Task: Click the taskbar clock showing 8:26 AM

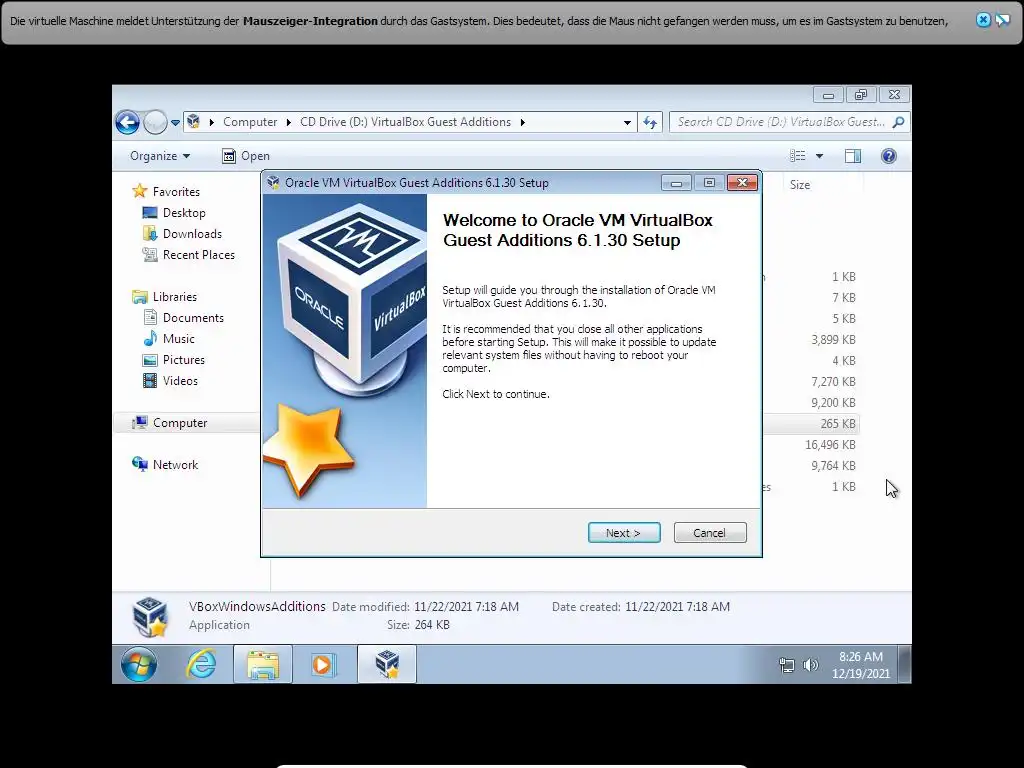Action: (x=861, y=665)
